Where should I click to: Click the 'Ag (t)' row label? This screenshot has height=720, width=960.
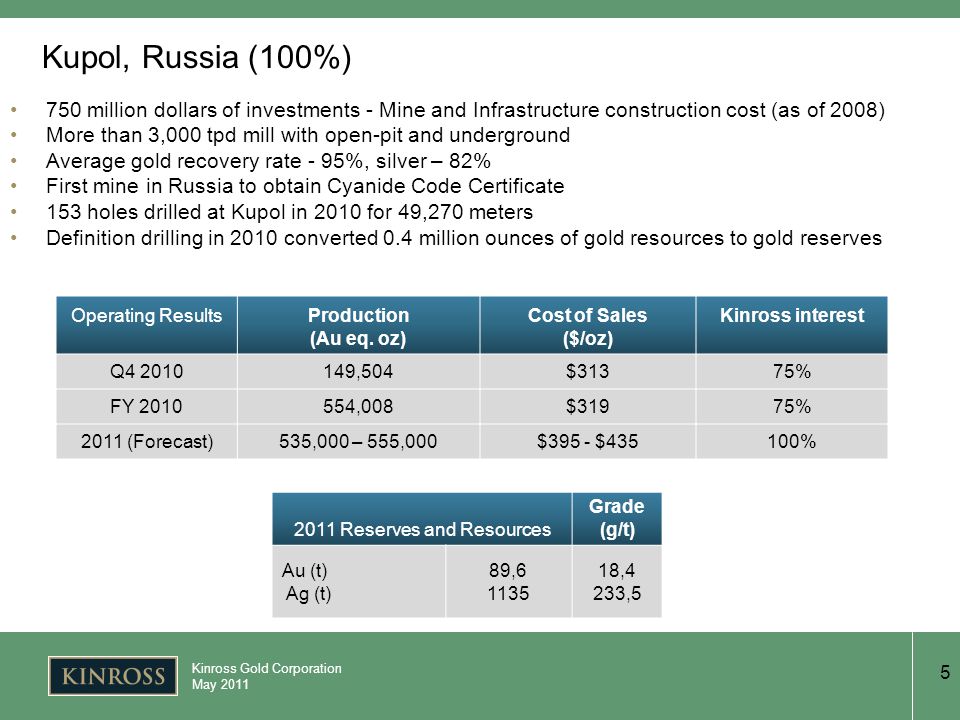tap(308, 593)
